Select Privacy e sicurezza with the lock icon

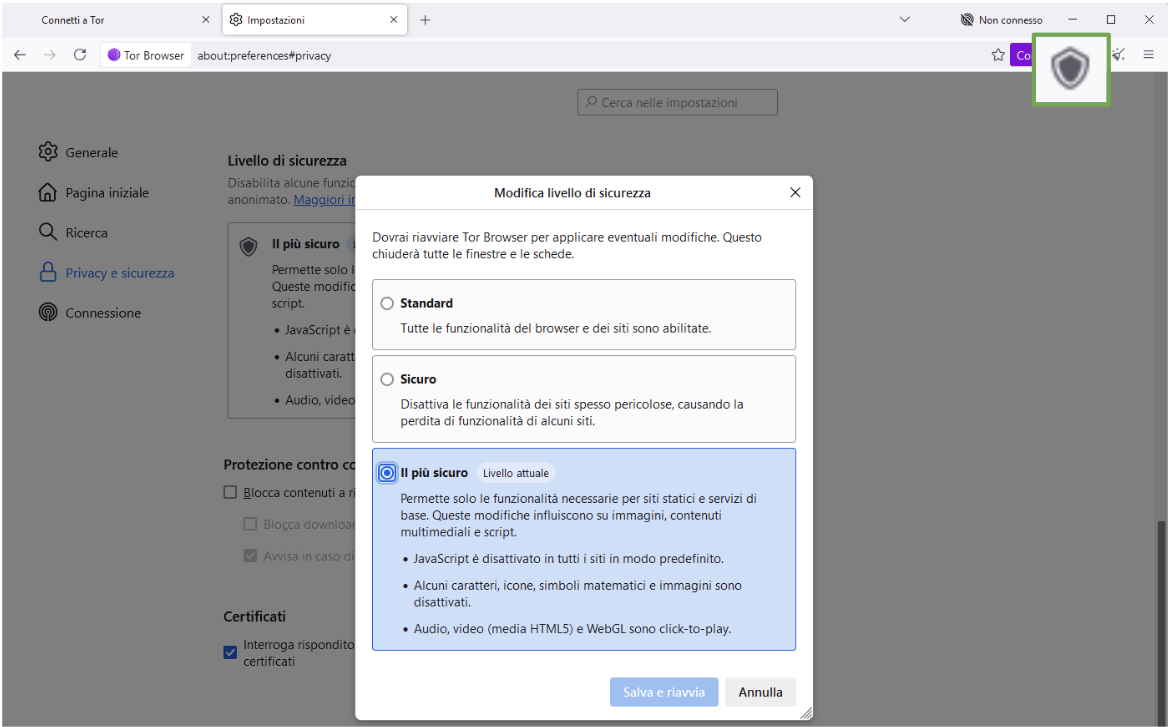coord(47,272)
